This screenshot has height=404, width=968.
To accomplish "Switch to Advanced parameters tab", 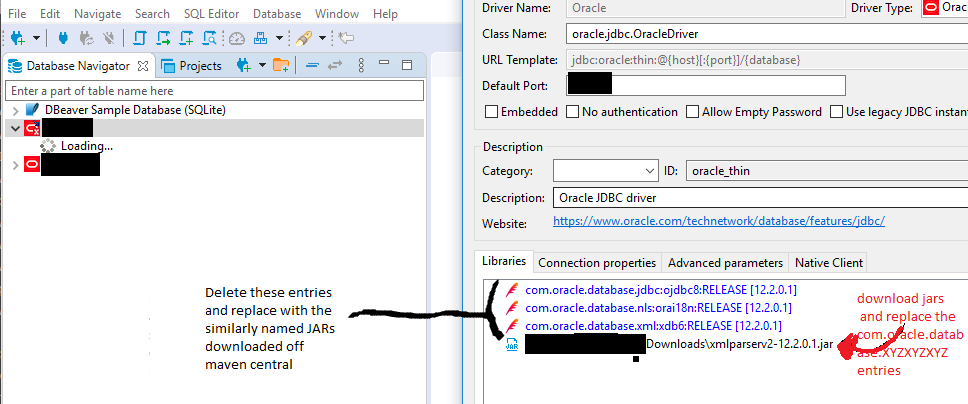I will coord(725,263).
